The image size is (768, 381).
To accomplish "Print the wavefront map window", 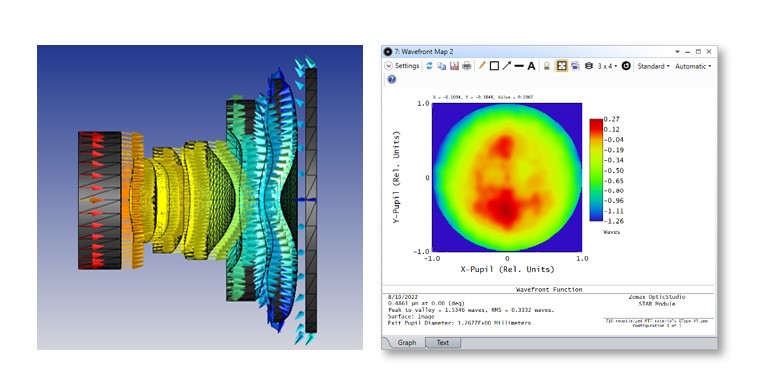I will click(x=466, y=66).
